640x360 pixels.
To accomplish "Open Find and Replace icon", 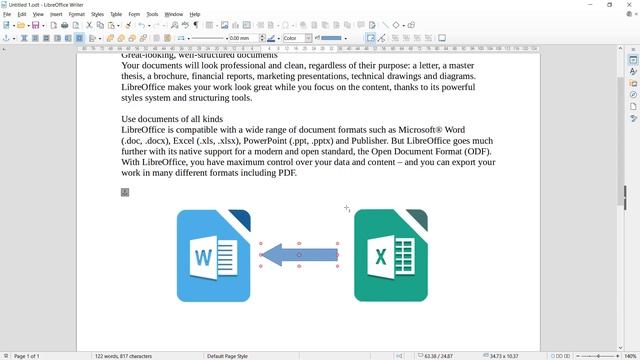I will coord(175,25).
